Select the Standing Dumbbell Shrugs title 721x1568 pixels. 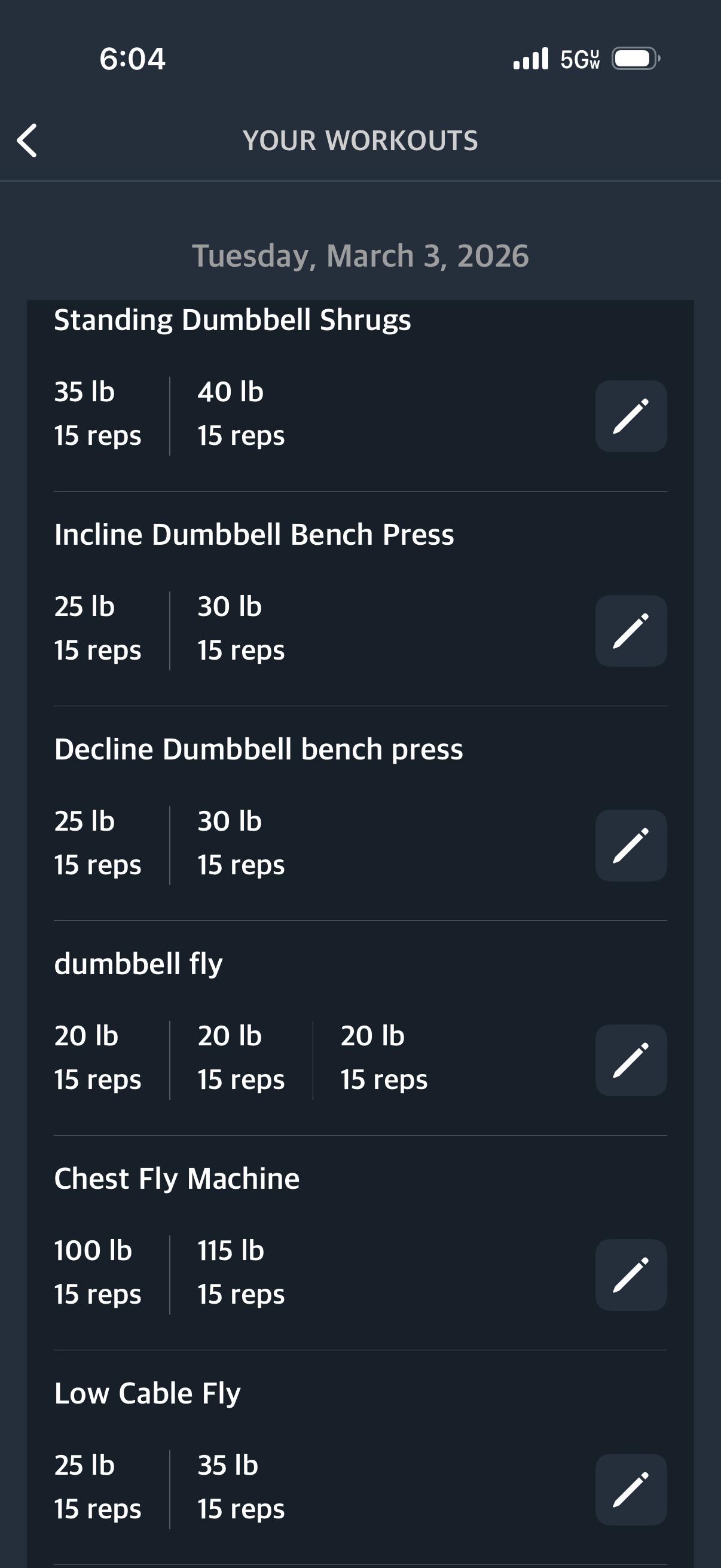pyautogui.click(x=233, y=320)
